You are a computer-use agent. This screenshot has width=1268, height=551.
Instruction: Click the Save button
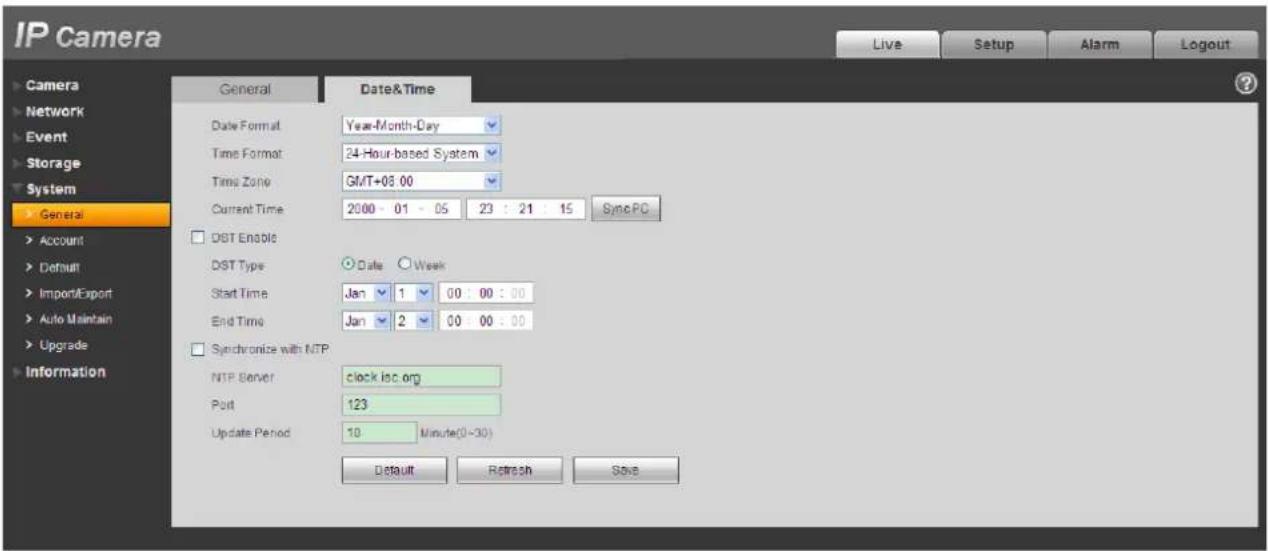pyautogui.click(x=626, y=469)
